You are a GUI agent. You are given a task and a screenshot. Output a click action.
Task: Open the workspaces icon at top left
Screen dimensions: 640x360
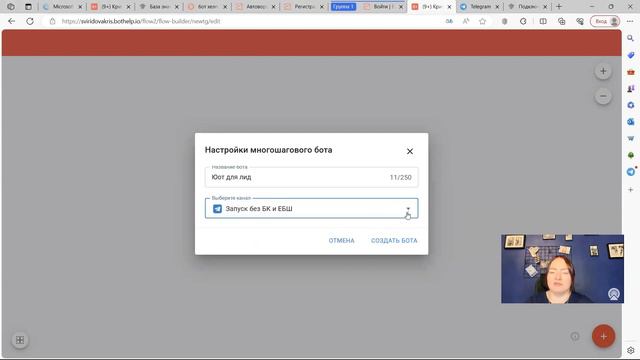pyautogui.click(x=11, y=7)
